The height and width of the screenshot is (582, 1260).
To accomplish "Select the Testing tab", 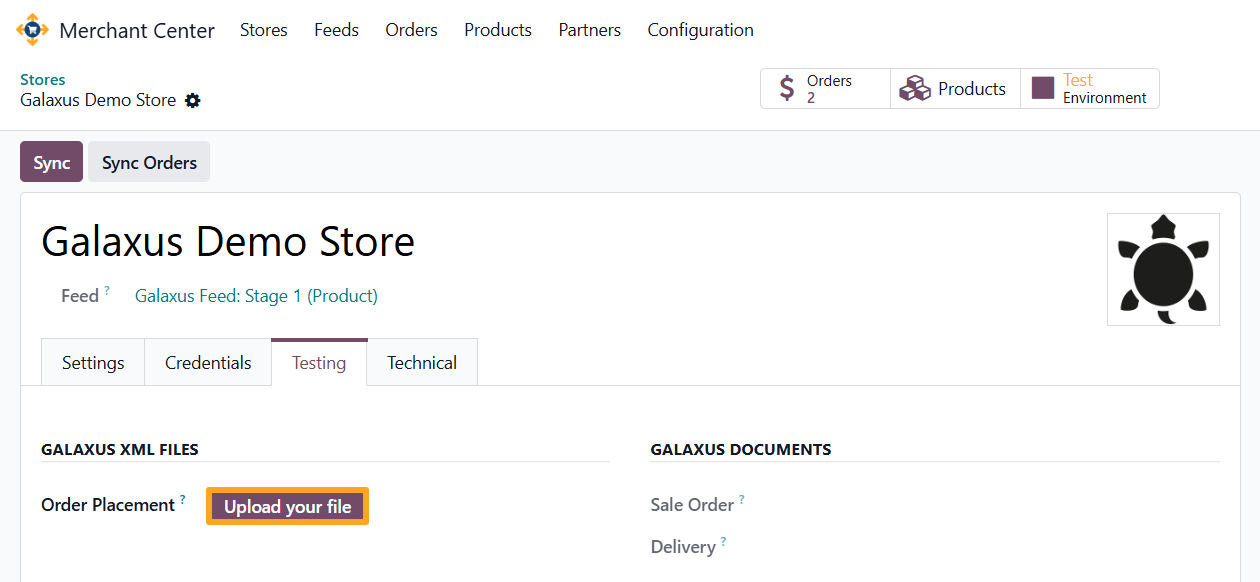I will (x=319, y=363).
